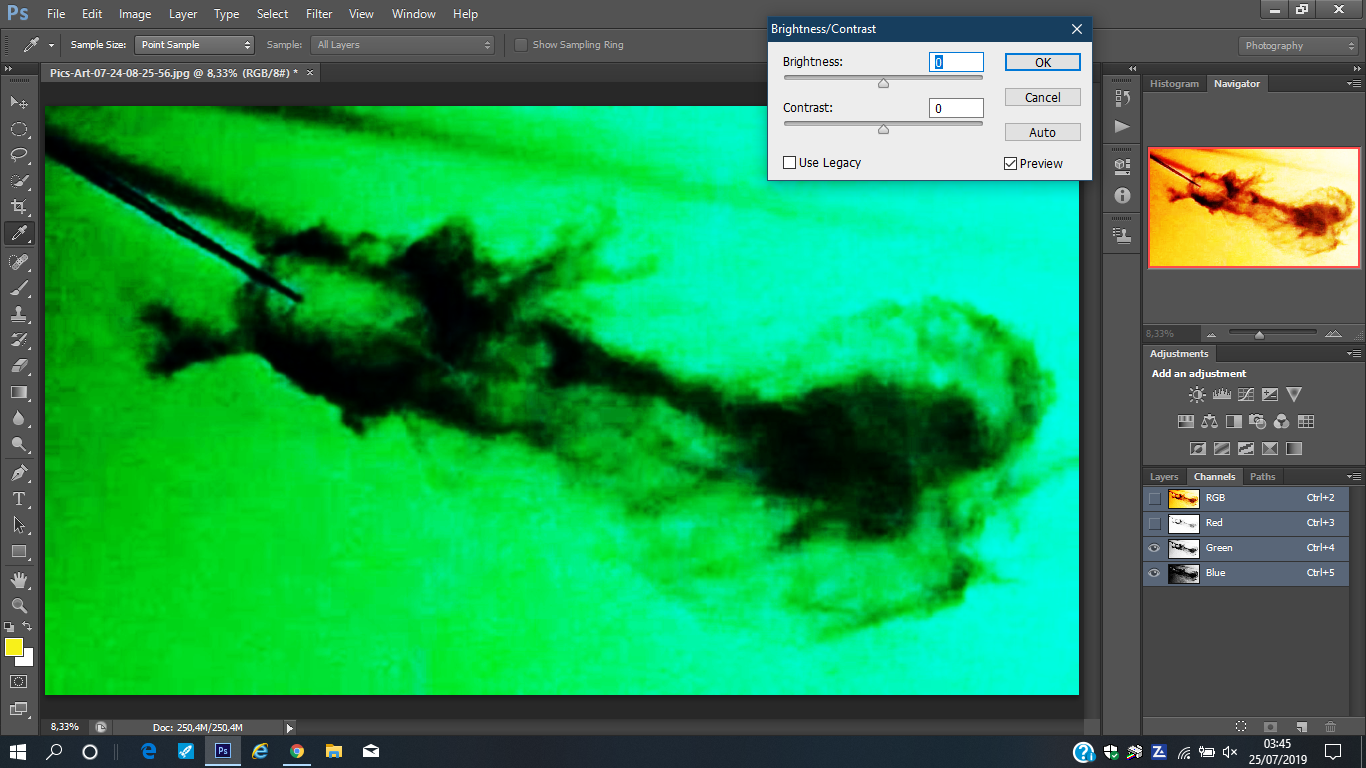Screen dimensions: 1366x768
Task: Click the Contrast slider handle
Action: click(x=883, y=129)
